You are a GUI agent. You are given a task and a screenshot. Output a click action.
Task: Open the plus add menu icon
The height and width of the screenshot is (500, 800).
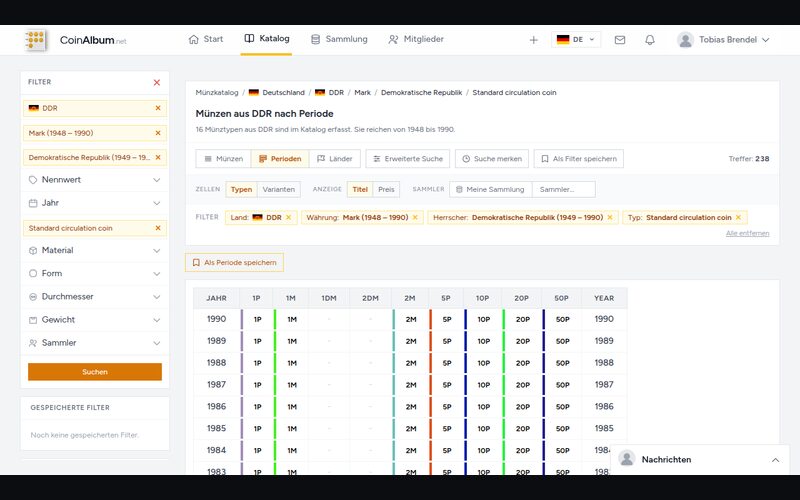533,40
